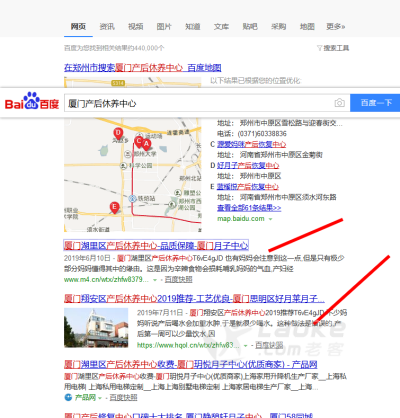Expand dropdown arrow next to map.baidu.com

pyautogui.click(x=270, y=219)
